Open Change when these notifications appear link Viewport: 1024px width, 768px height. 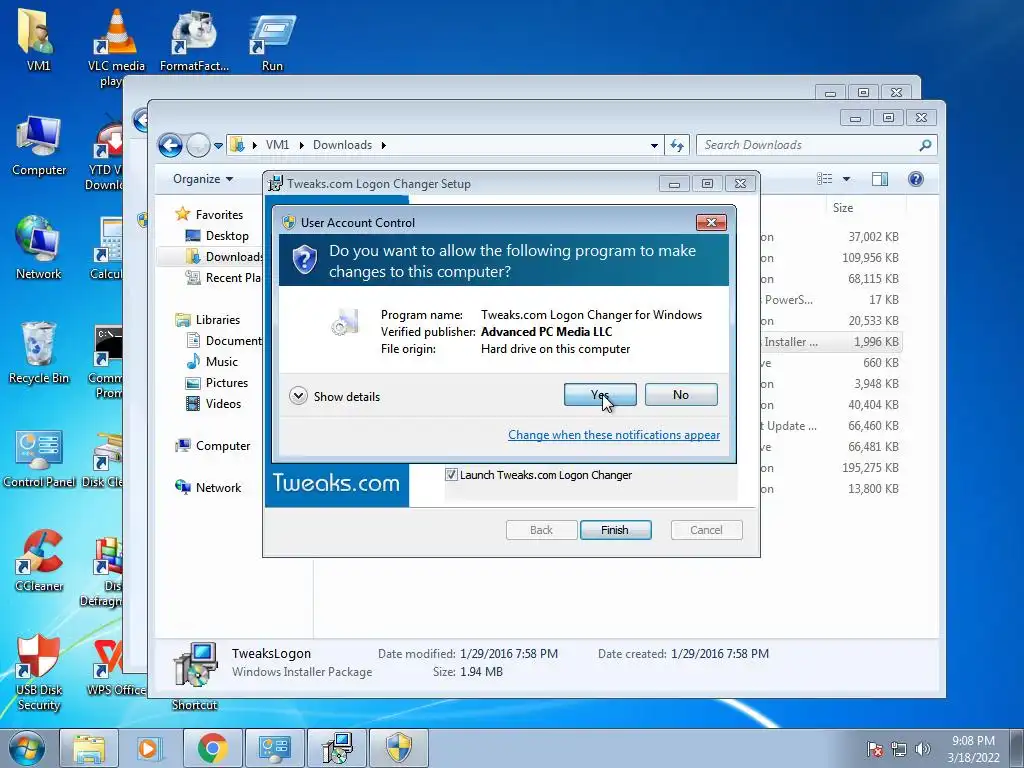click(614, 435)
